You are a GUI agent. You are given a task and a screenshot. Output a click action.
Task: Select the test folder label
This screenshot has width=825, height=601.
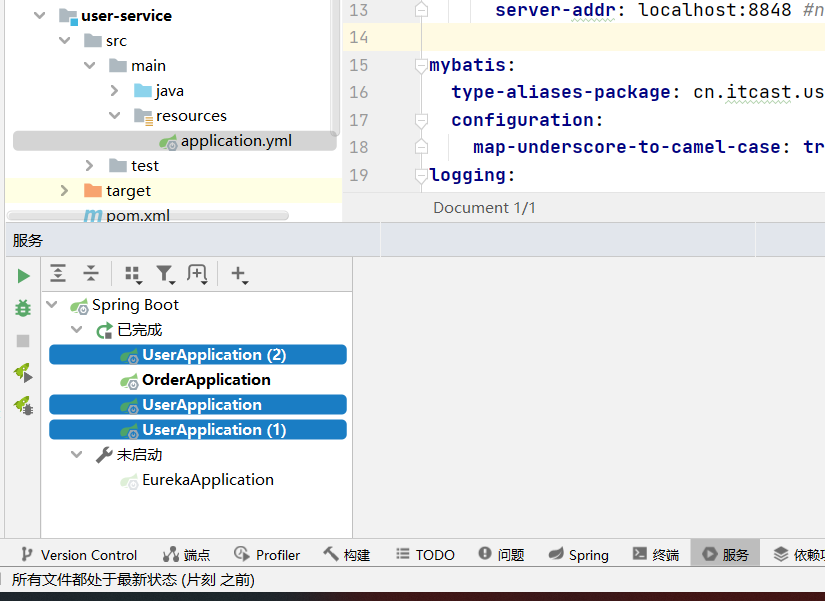pyautogui.click(x=145, y=166)
